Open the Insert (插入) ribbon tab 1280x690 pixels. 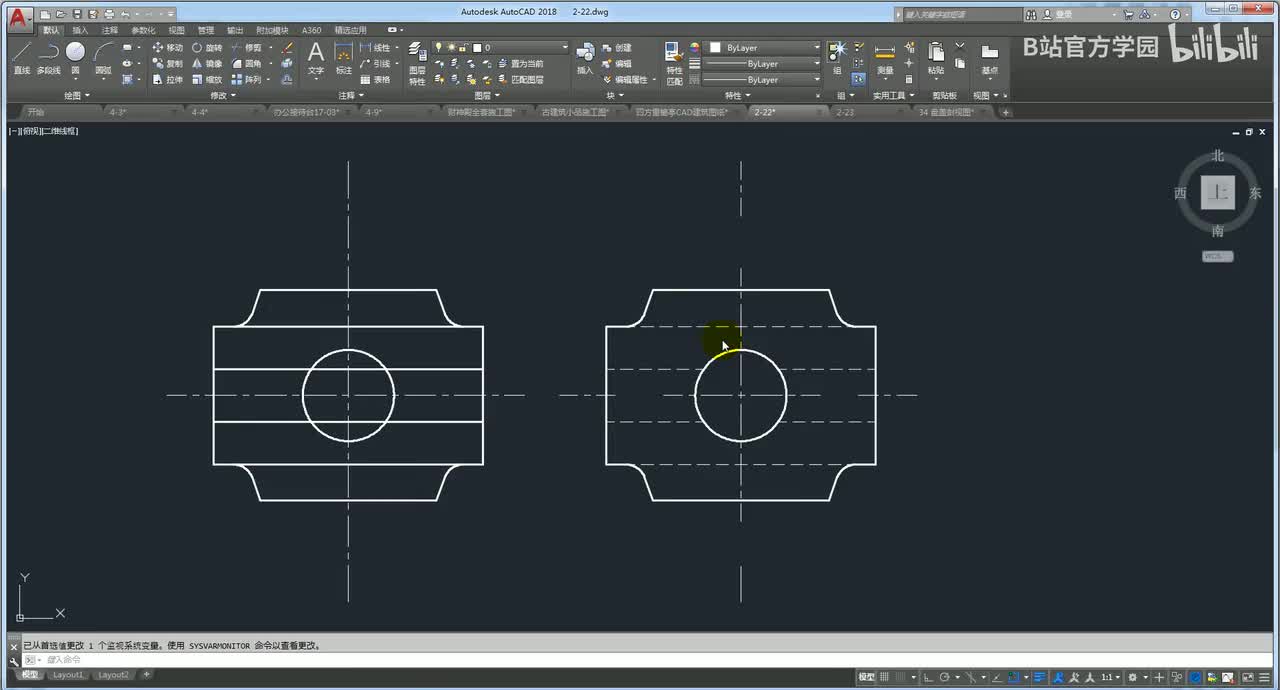pos(80,30)
